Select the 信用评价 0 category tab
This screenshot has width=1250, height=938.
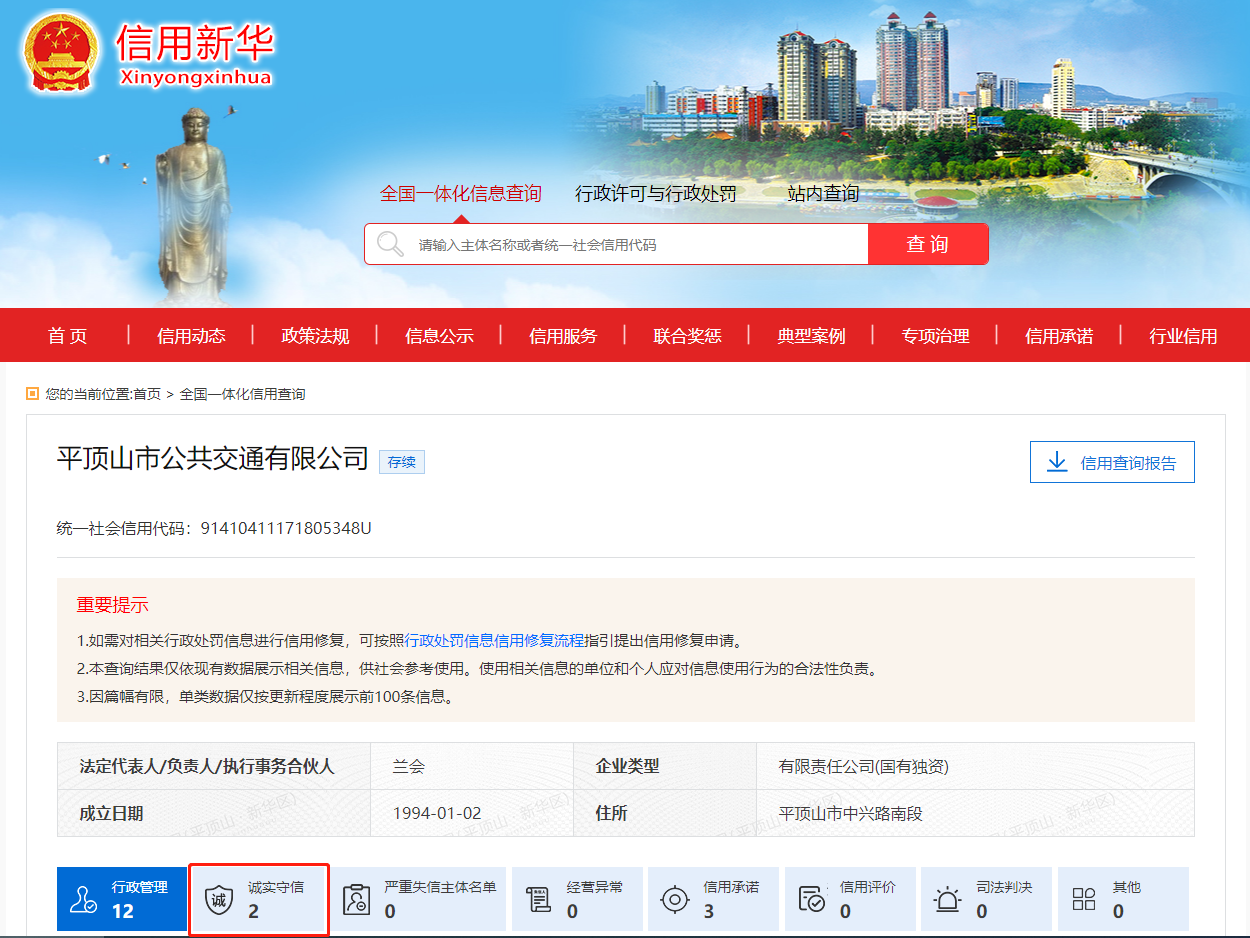[850, 899]
